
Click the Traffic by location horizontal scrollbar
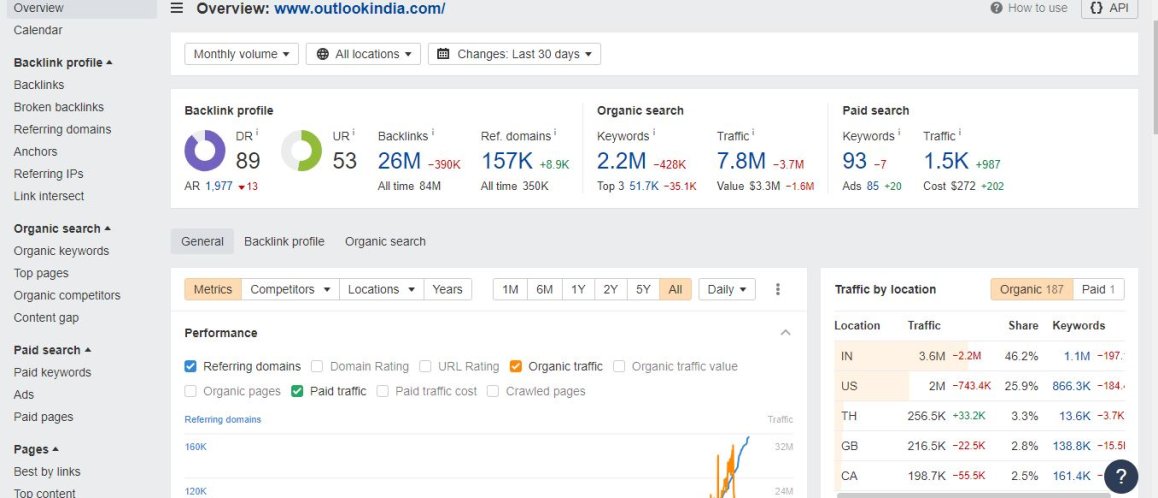973,495
